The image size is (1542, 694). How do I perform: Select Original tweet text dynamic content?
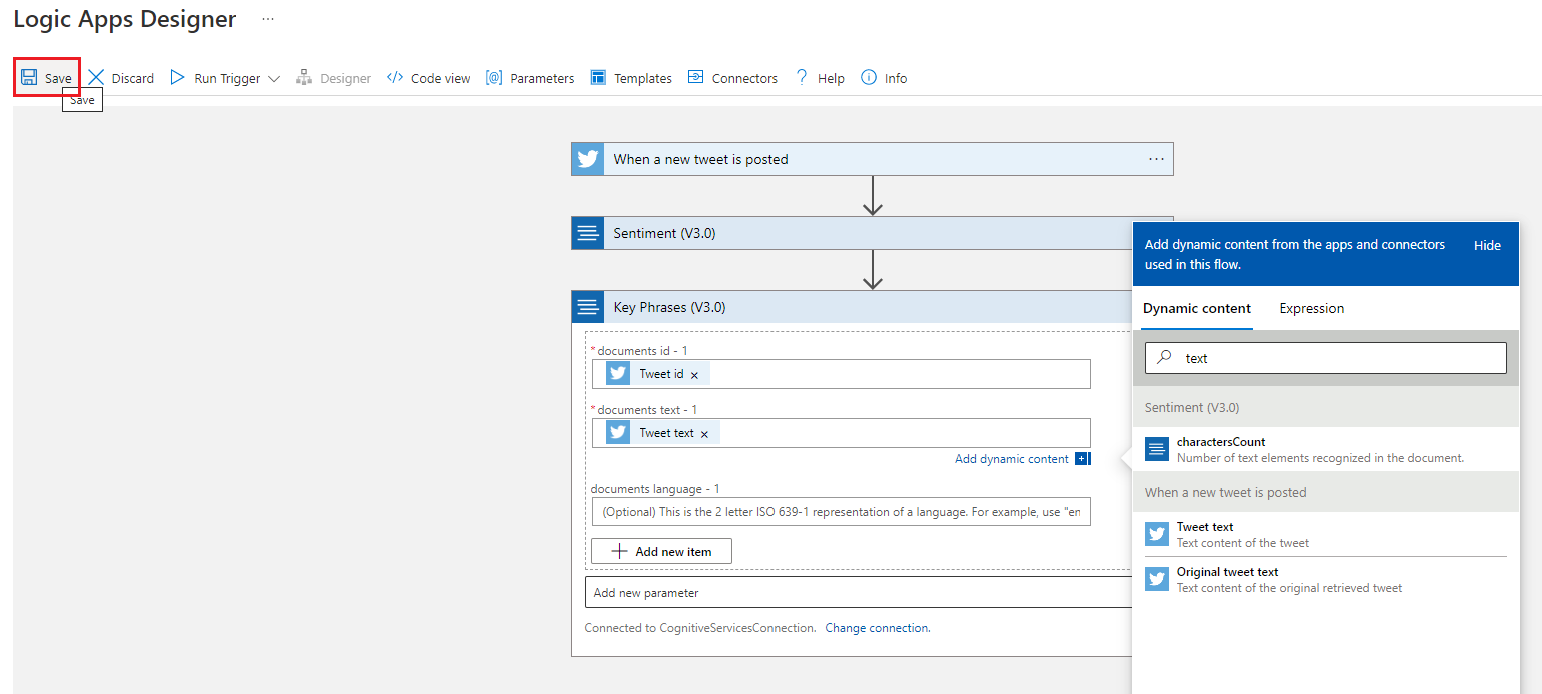pos(1325,579)
